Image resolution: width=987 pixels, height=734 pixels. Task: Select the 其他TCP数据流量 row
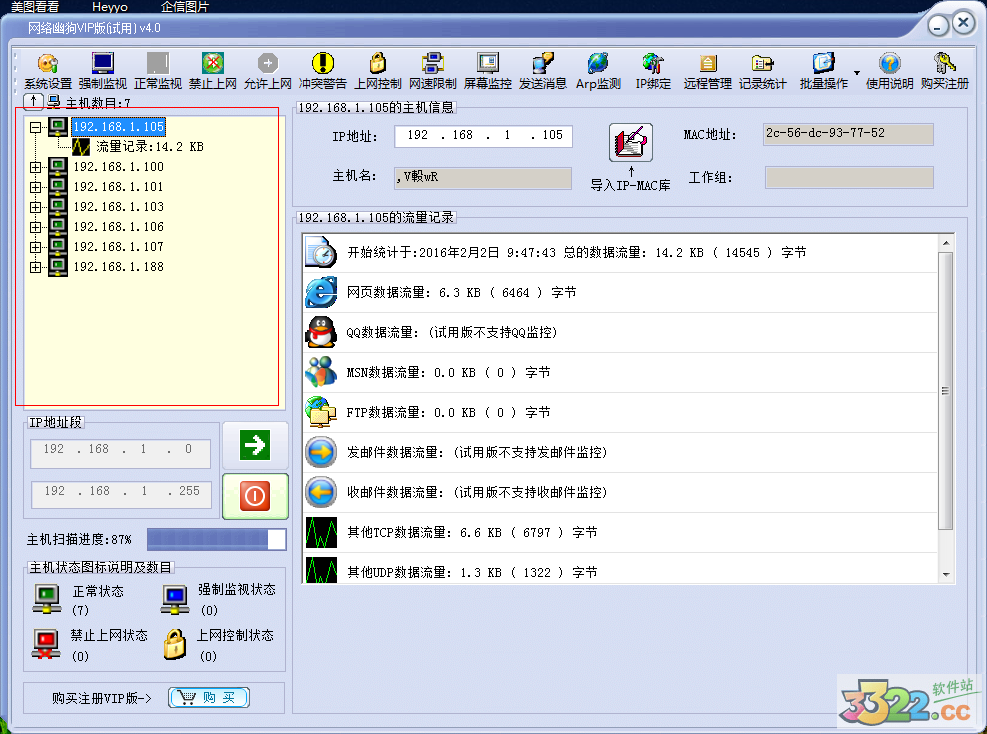621,533
